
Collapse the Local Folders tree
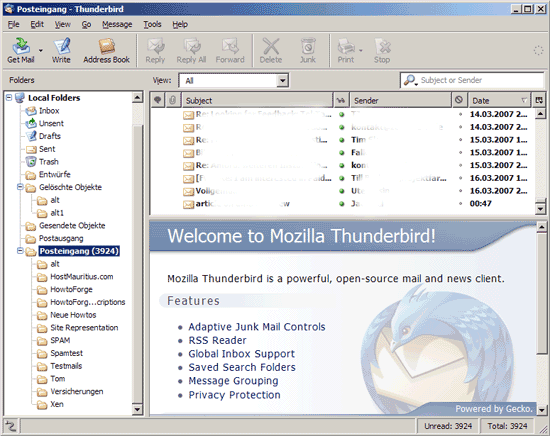point(9,98)
